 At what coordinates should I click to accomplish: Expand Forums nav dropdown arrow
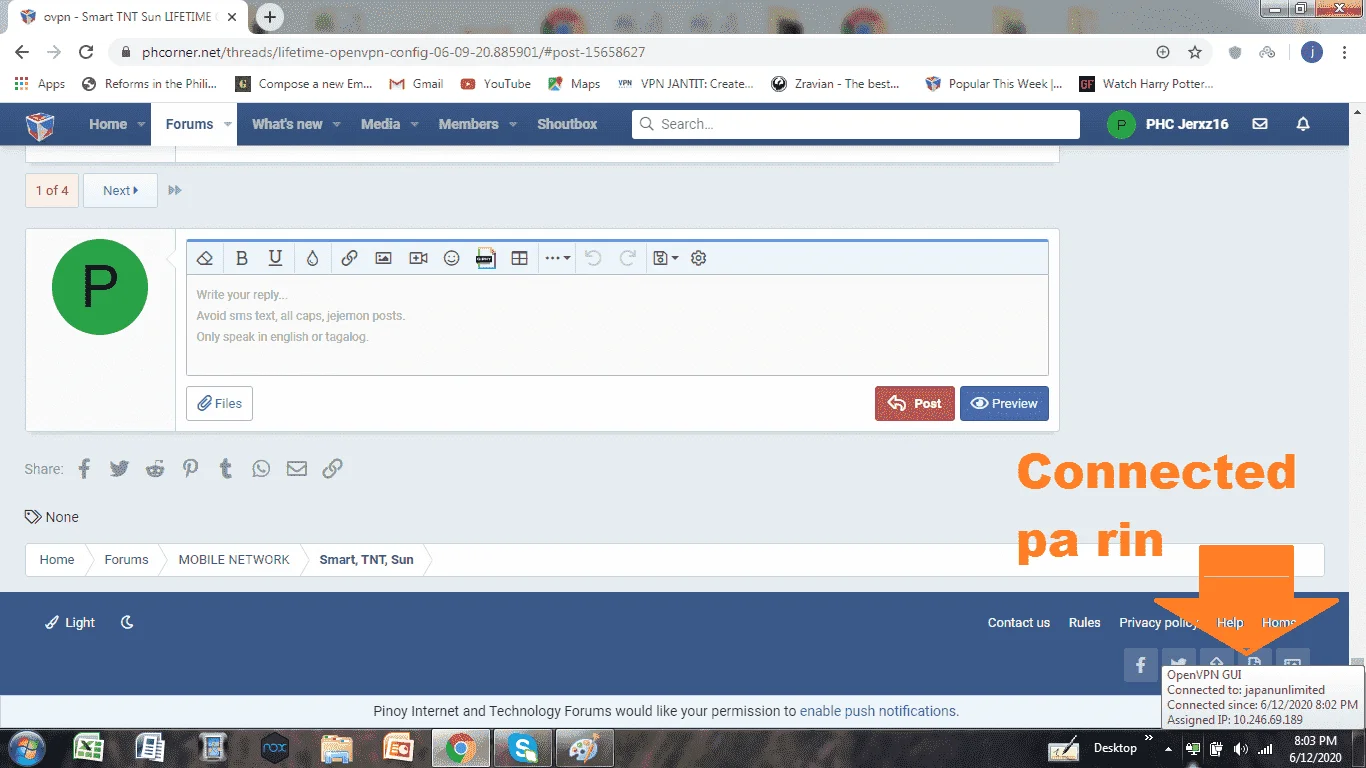(x=228, y=124)
